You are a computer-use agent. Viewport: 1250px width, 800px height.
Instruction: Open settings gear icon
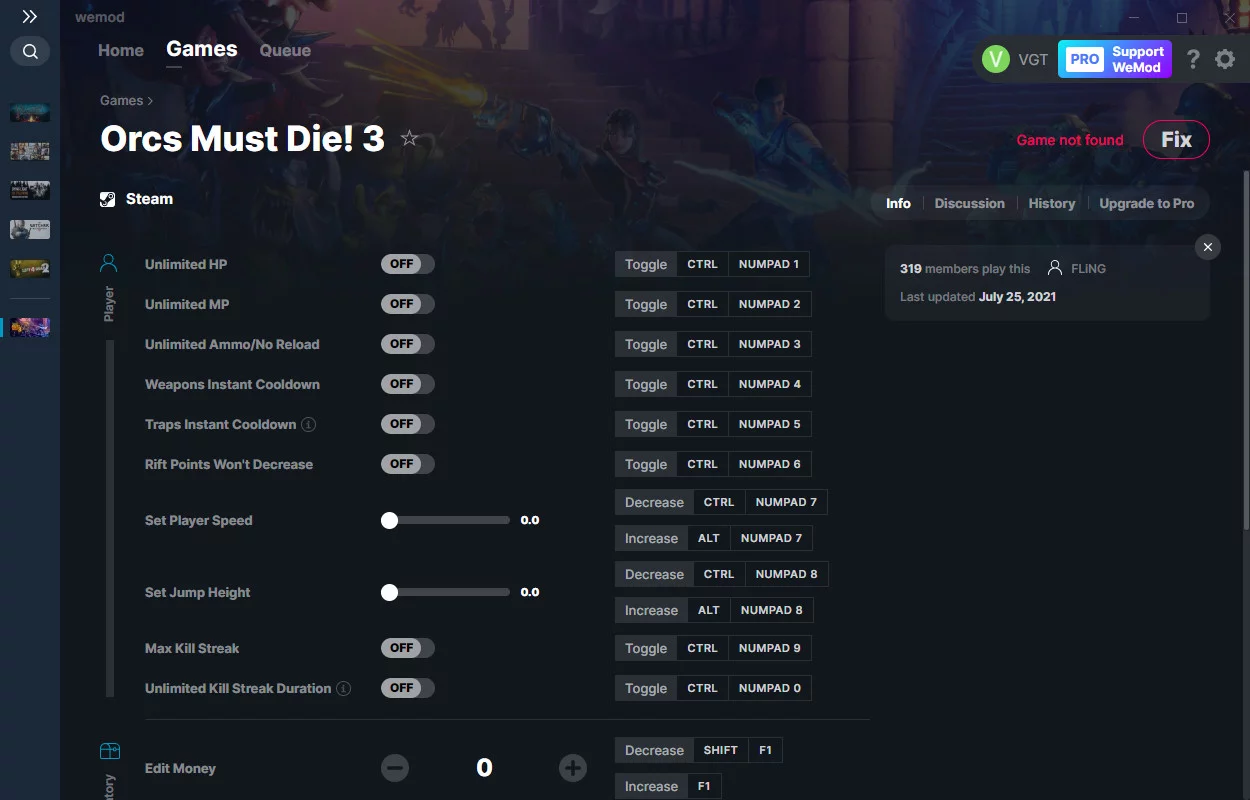pos(1225,59)
